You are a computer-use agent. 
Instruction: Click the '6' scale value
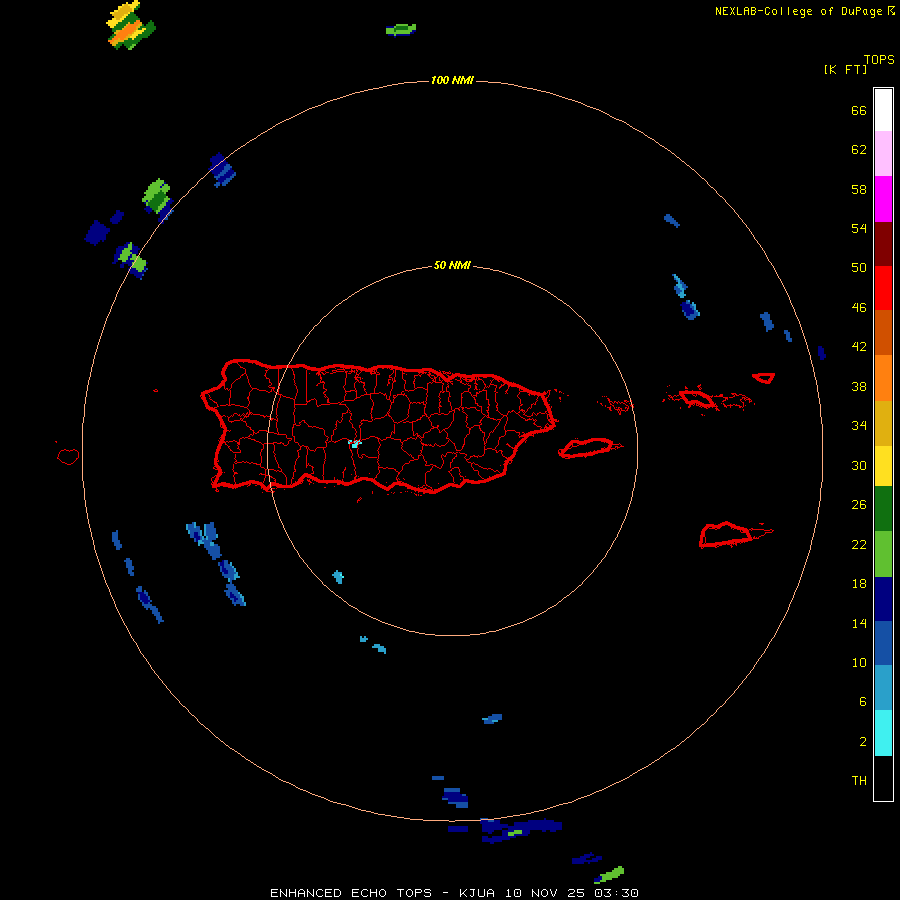(x=862, y=701)
